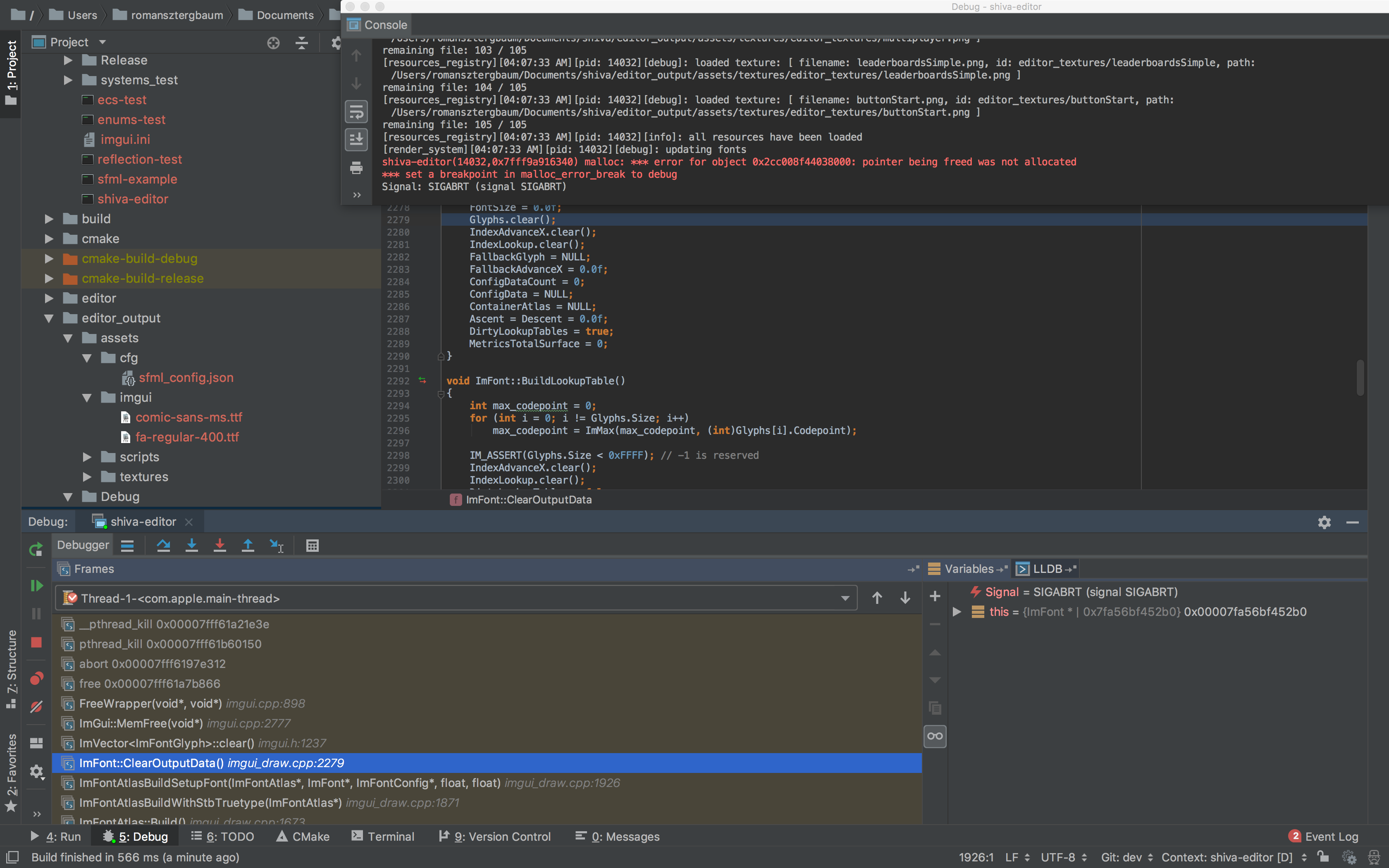Toggle scroll to end in Console
This screenshot has height=868, width=1389.
[x=356, y=140]
